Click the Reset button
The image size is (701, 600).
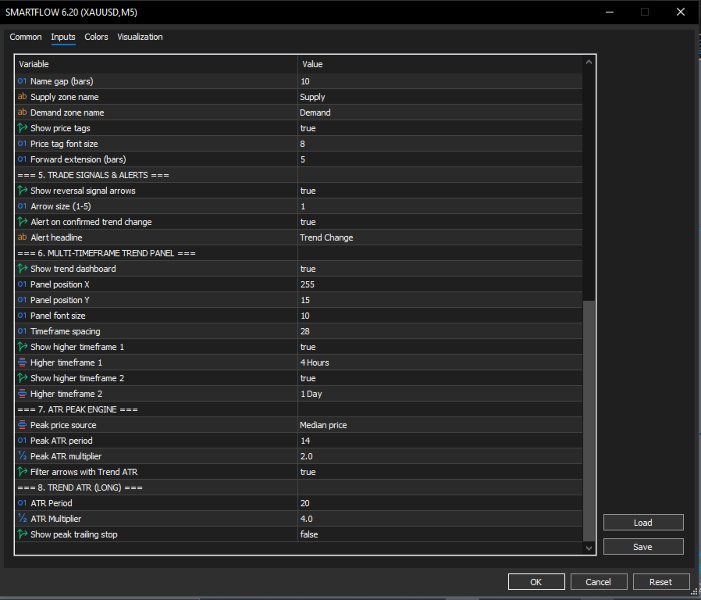pyautogui.click(x=660, y=582)
